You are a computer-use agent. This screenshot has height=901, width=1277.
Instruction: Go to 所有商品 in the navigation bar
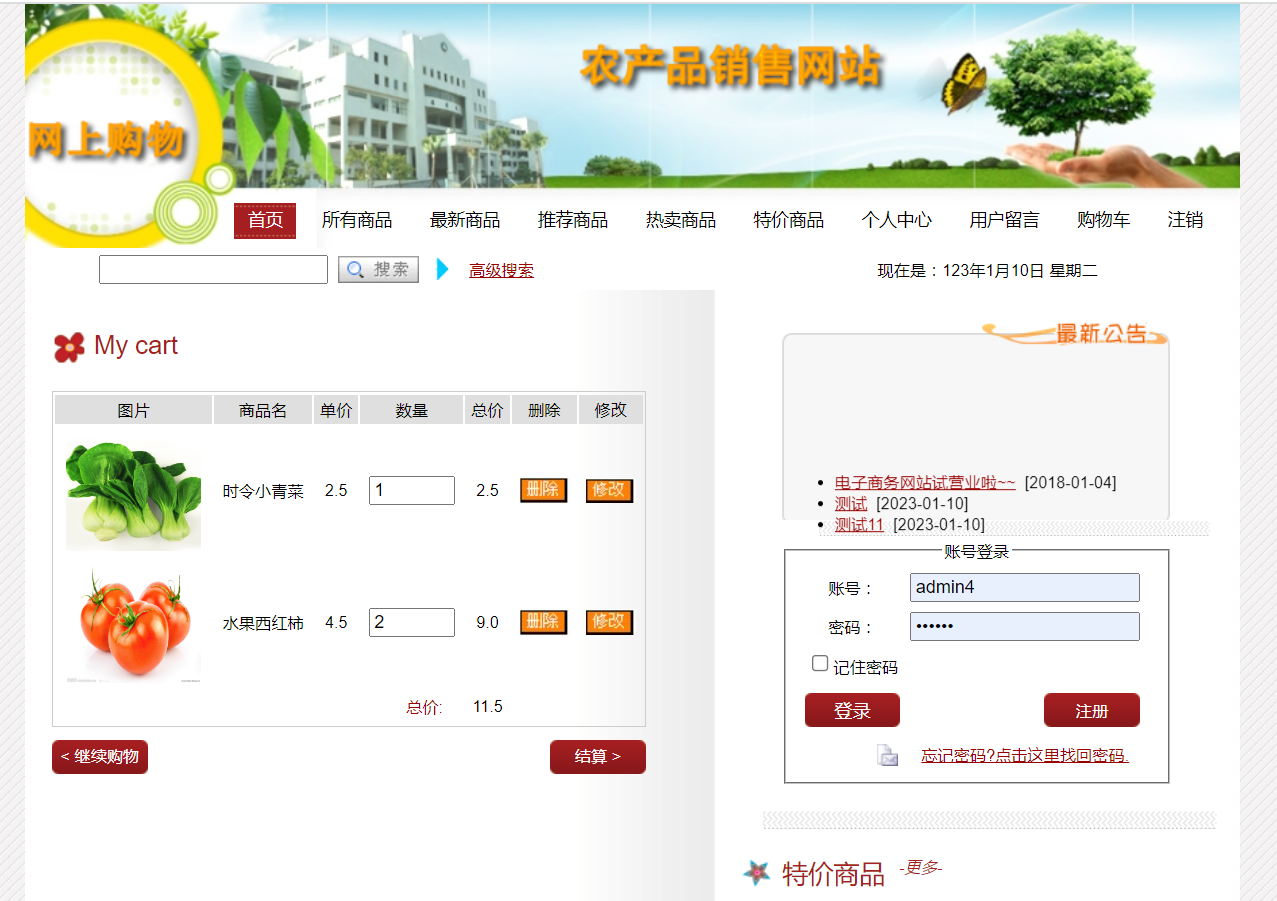pos(357,220)
